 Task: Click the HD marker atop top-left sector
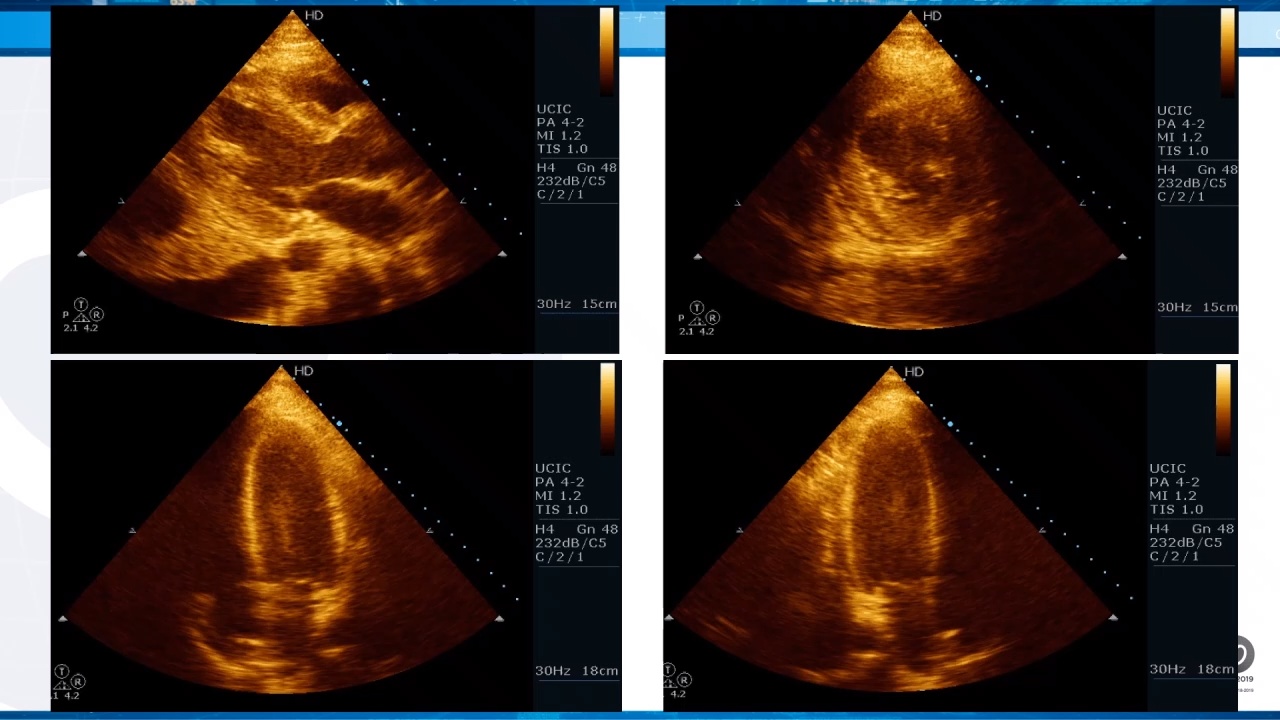pyautogui.click(x=314, y=15)
